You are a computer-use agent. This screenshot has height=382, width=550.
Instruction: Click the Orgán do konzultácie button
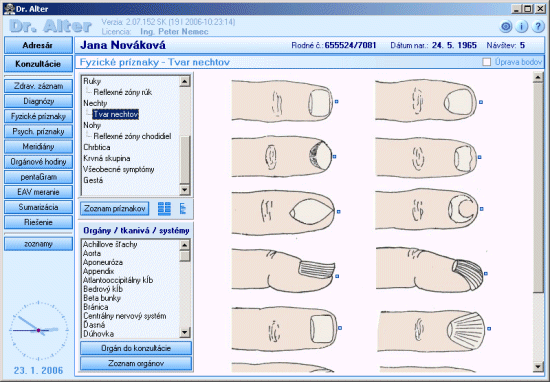136,348
